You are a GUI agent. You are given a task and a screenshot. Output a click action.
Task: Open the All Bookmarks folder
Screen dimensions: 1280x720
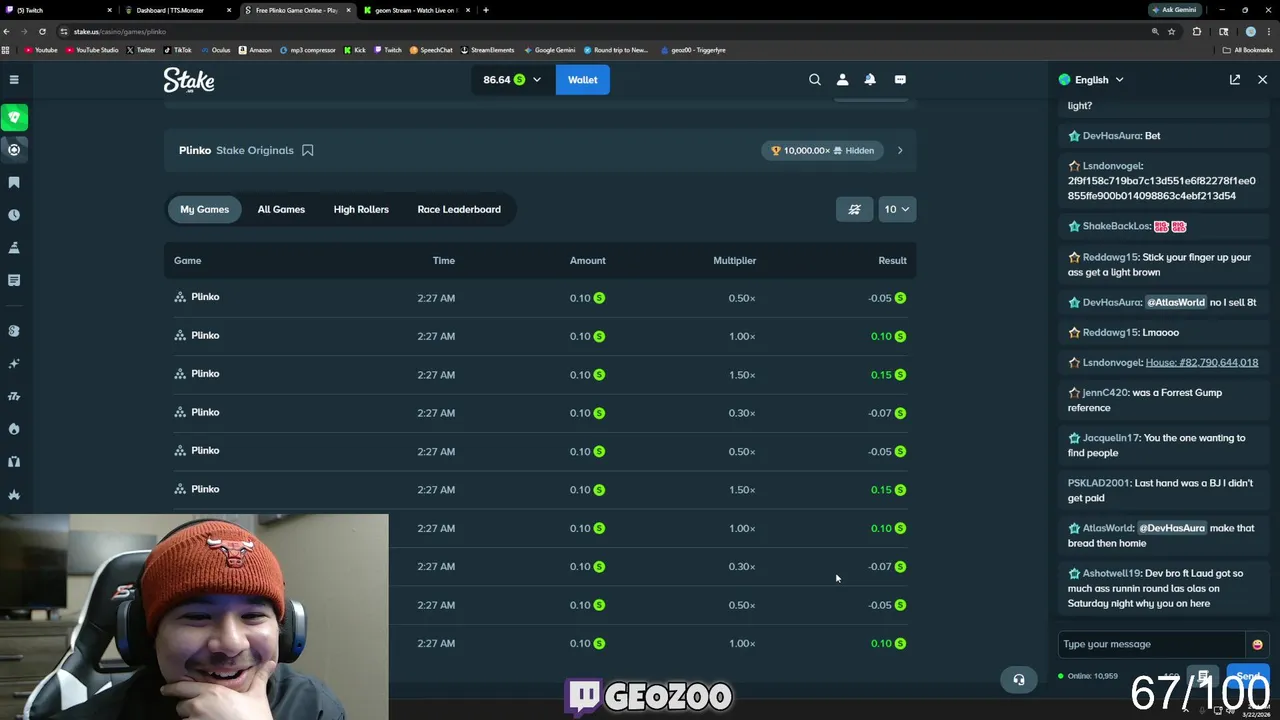[1248, 50]
